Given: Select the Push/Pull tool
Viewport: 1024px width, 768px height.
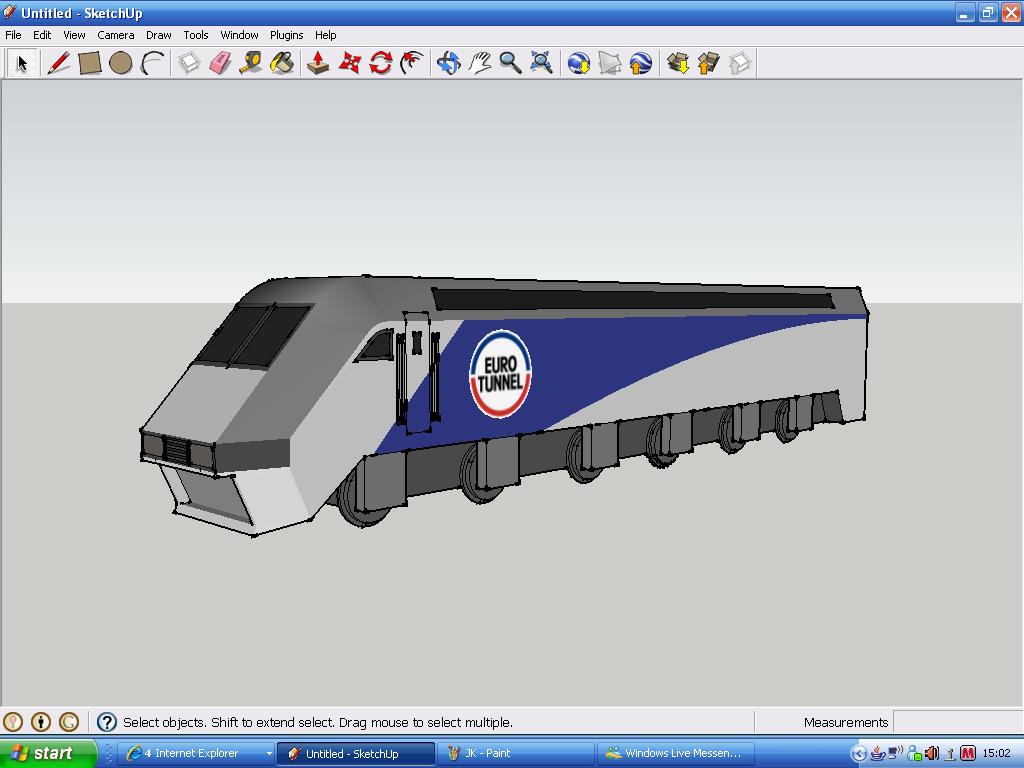Looking at the screenshot, I should [x=318, y=63].
